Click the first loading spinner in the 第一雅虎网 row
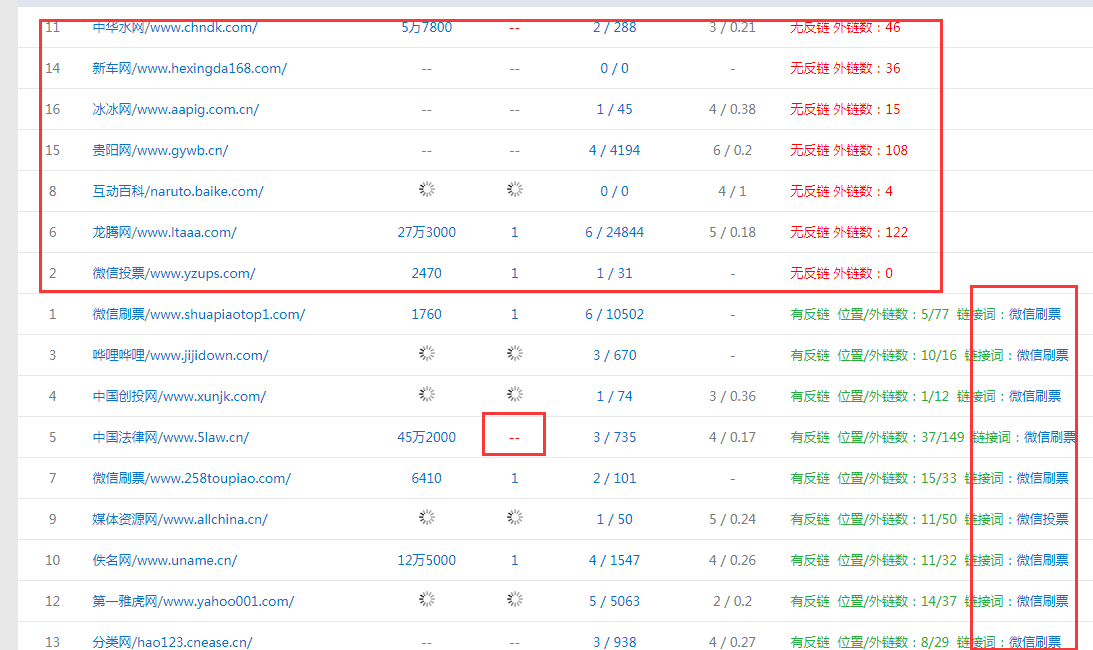The width and height of the screenshot is (1093, 650). pos(427,599)
